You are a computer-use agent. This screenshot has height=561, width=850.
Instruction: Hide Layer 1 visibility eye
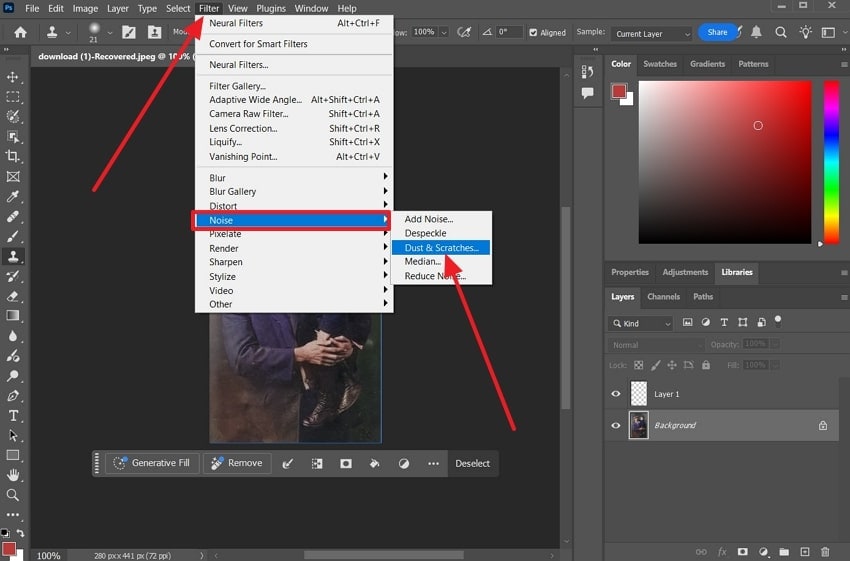pyautogui.click(x=616, y=394)
